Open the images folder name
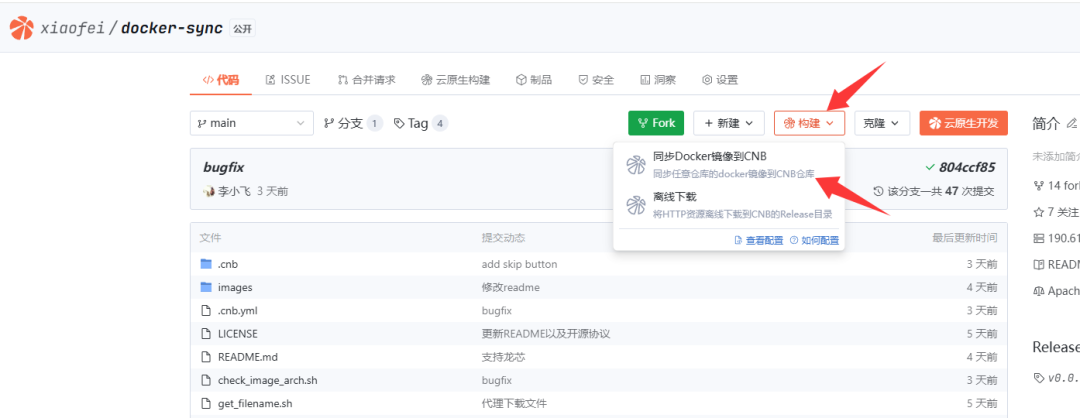The width and height of the screenshot is (1080, 418). [x=235, y=287]
